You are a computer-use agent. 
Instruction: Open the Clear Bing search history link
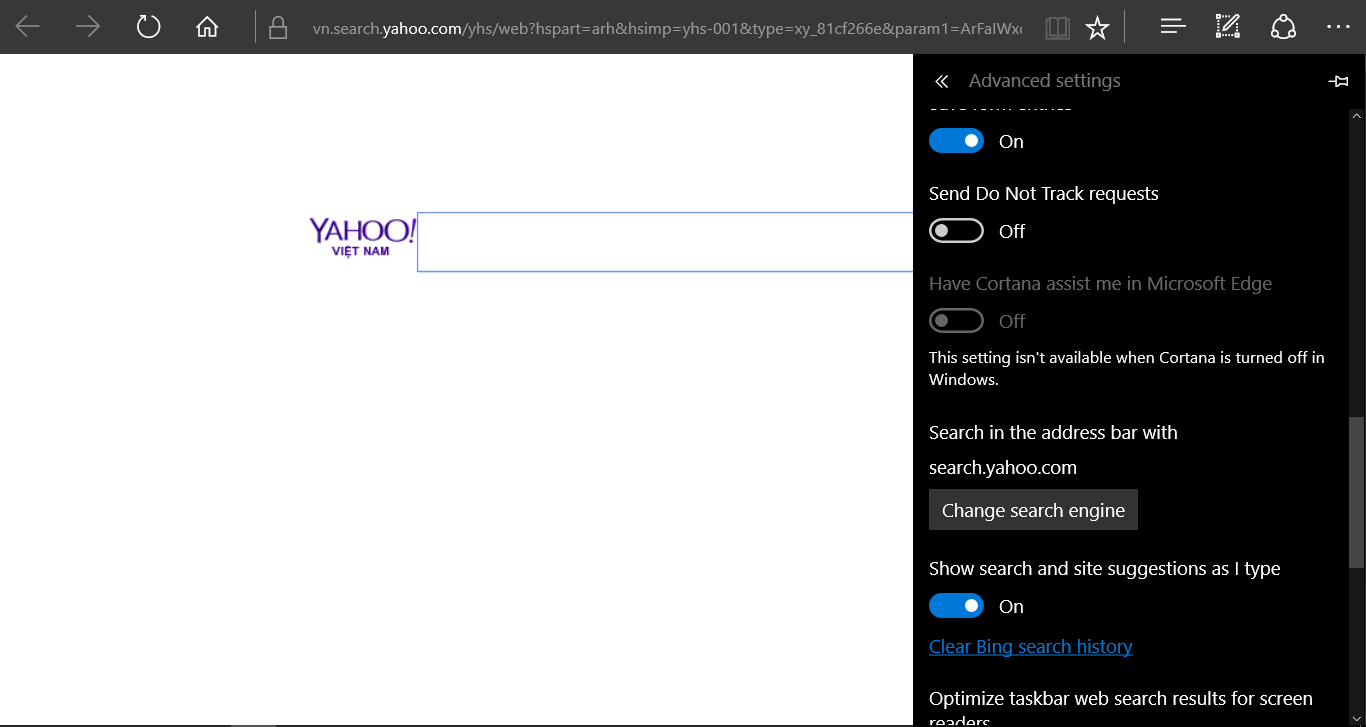tap(1031, 647)
